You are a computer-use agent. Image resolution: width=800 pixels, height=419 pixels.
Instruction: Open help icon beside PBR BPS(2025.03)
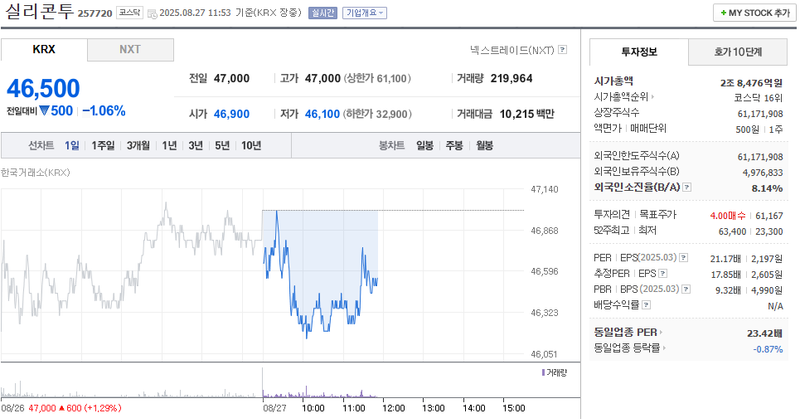pyautogui.click(x=686, y=289)
